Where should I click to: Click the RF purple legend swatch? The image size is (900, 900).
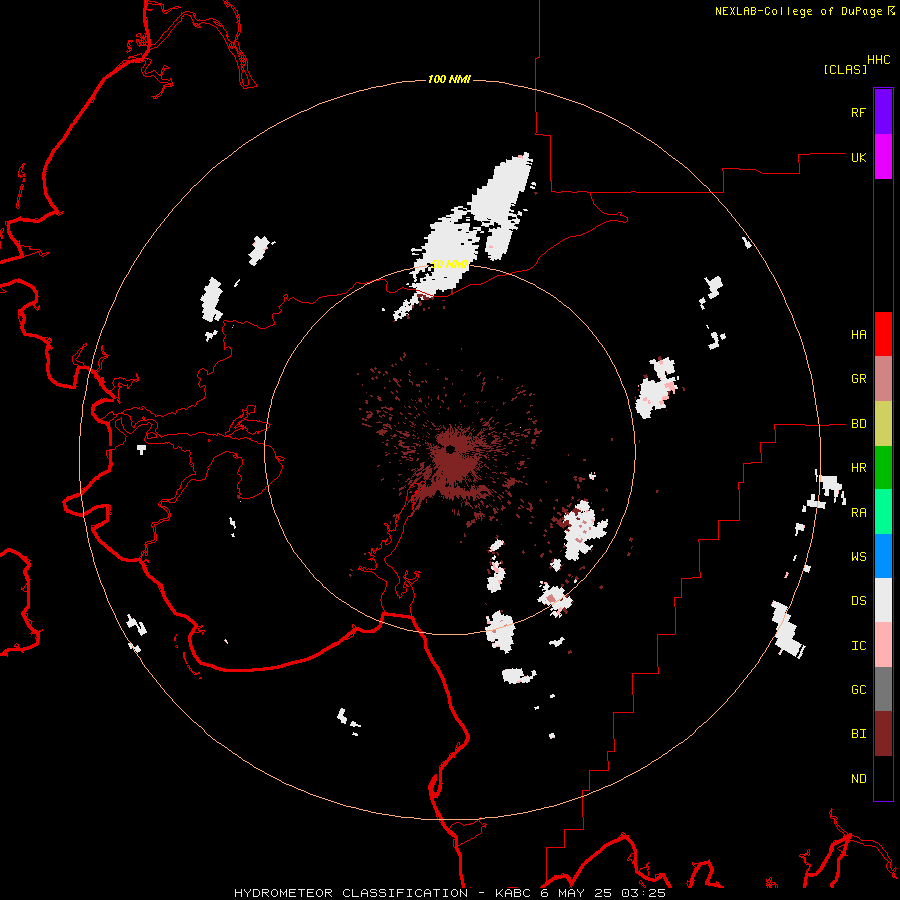click(883, 112)
